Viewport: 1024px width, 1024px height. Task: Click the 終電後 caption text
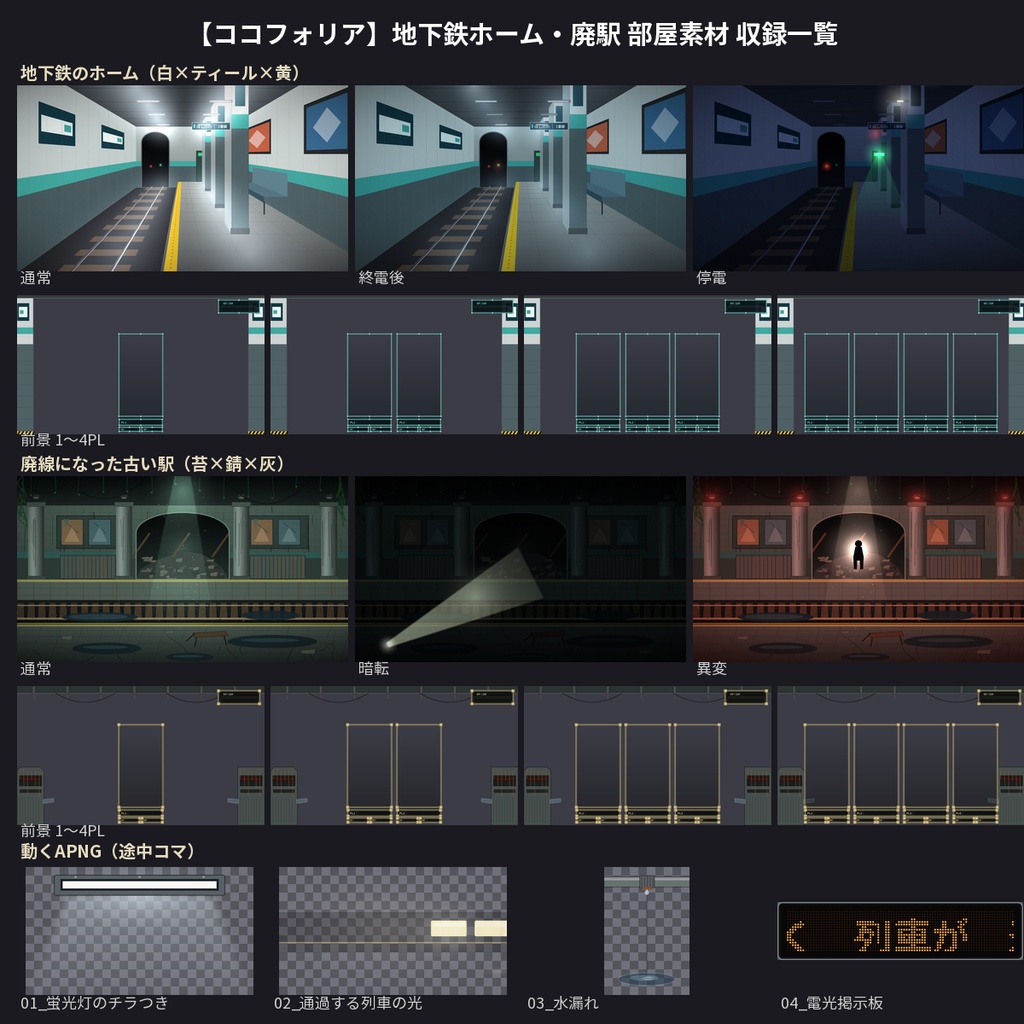[381, 278]
